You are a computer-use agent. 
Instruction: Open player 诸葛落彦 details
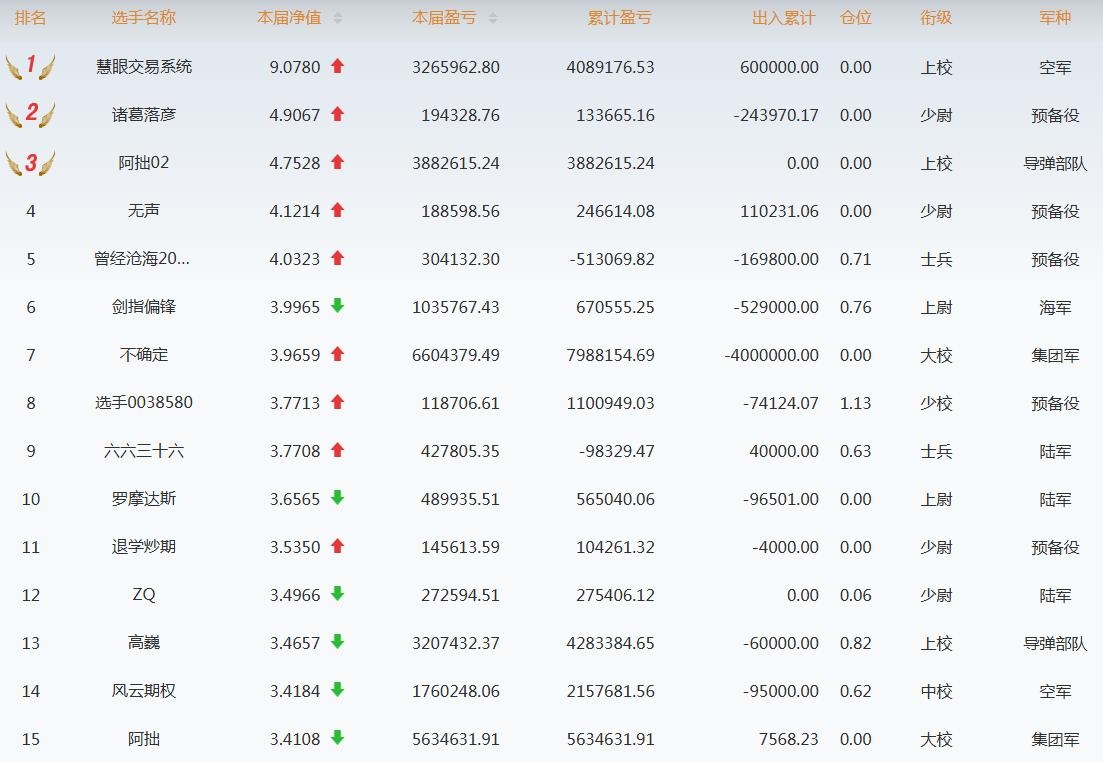tap(143, 115)
